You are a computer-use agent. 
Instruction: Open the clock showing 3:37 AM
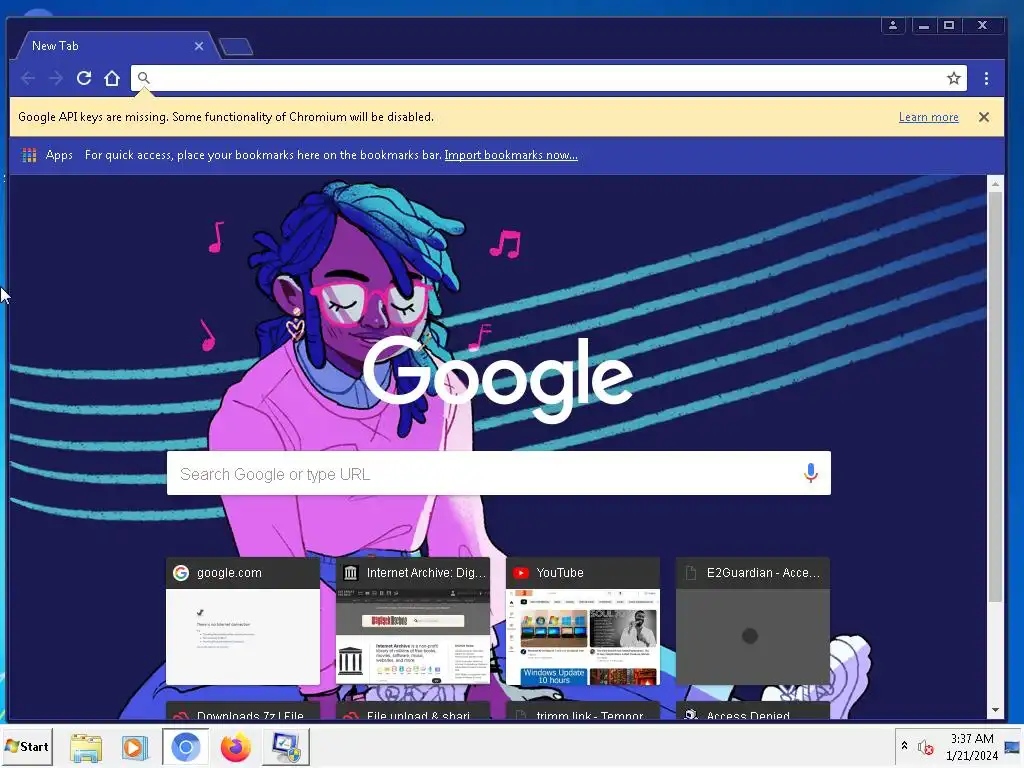pos(972,747)
